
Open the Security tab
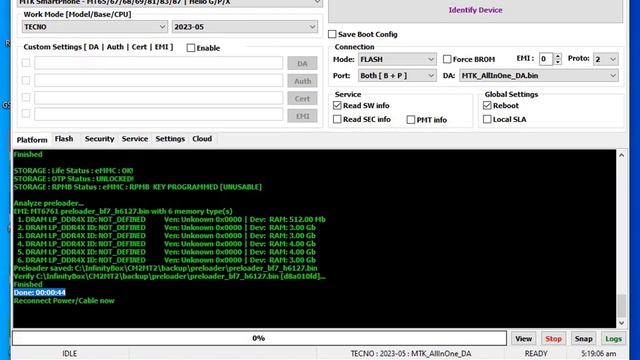pos(100,139)
